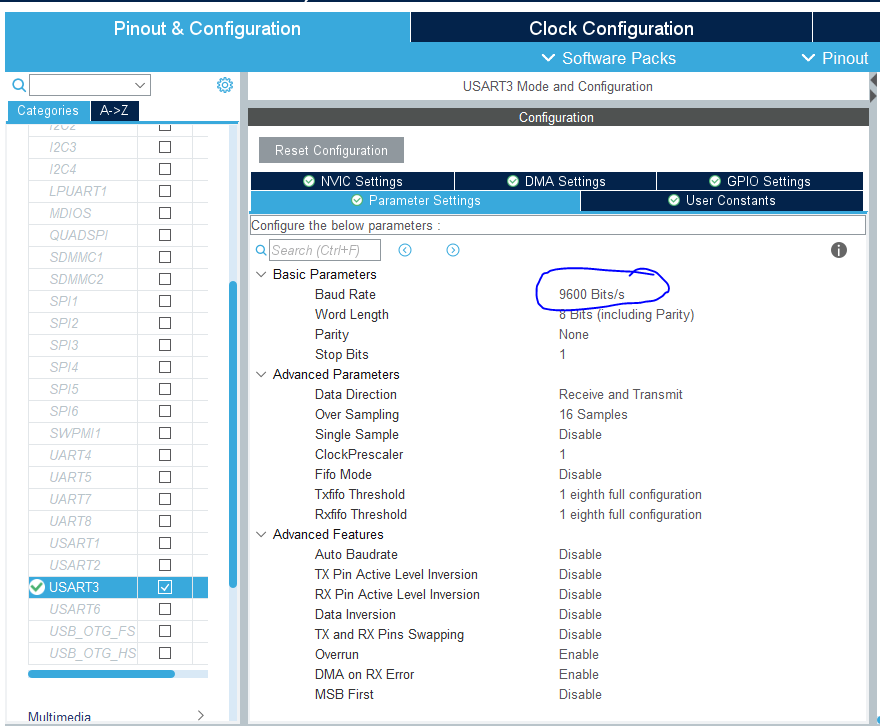Click the previous search result arrow icon
This screenshot has height=727, width=880.
(405, 250)
